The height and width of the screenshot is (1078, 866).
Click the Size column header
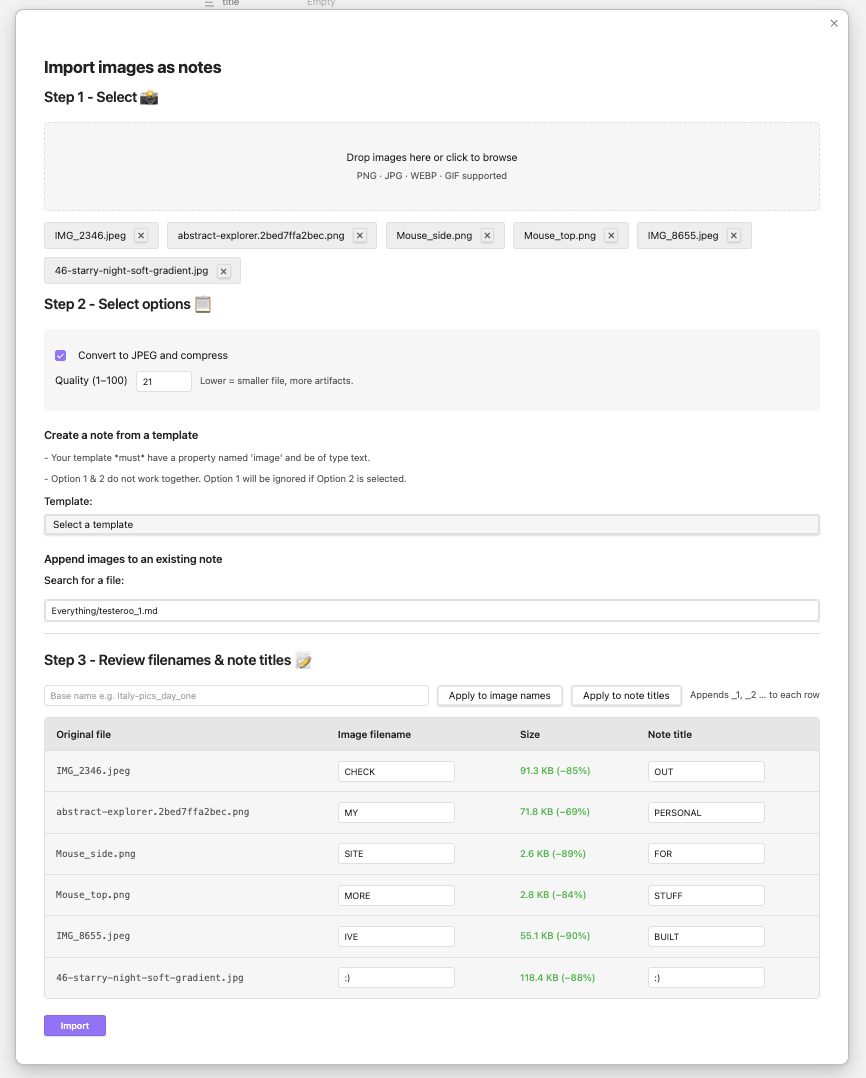(x=530, y=734)
